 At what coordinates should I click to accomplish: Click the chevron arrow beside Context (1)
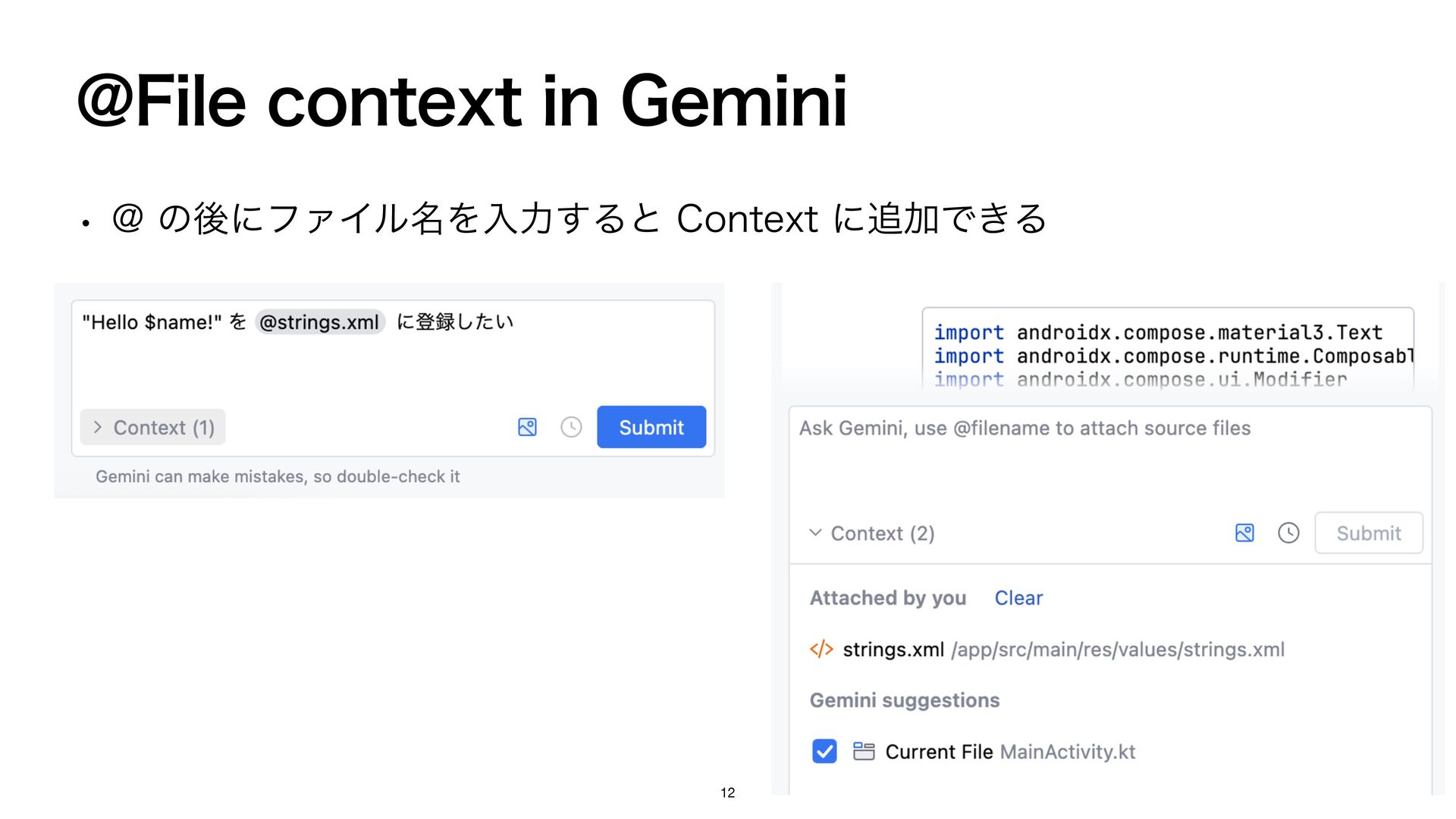coord(97,427)
